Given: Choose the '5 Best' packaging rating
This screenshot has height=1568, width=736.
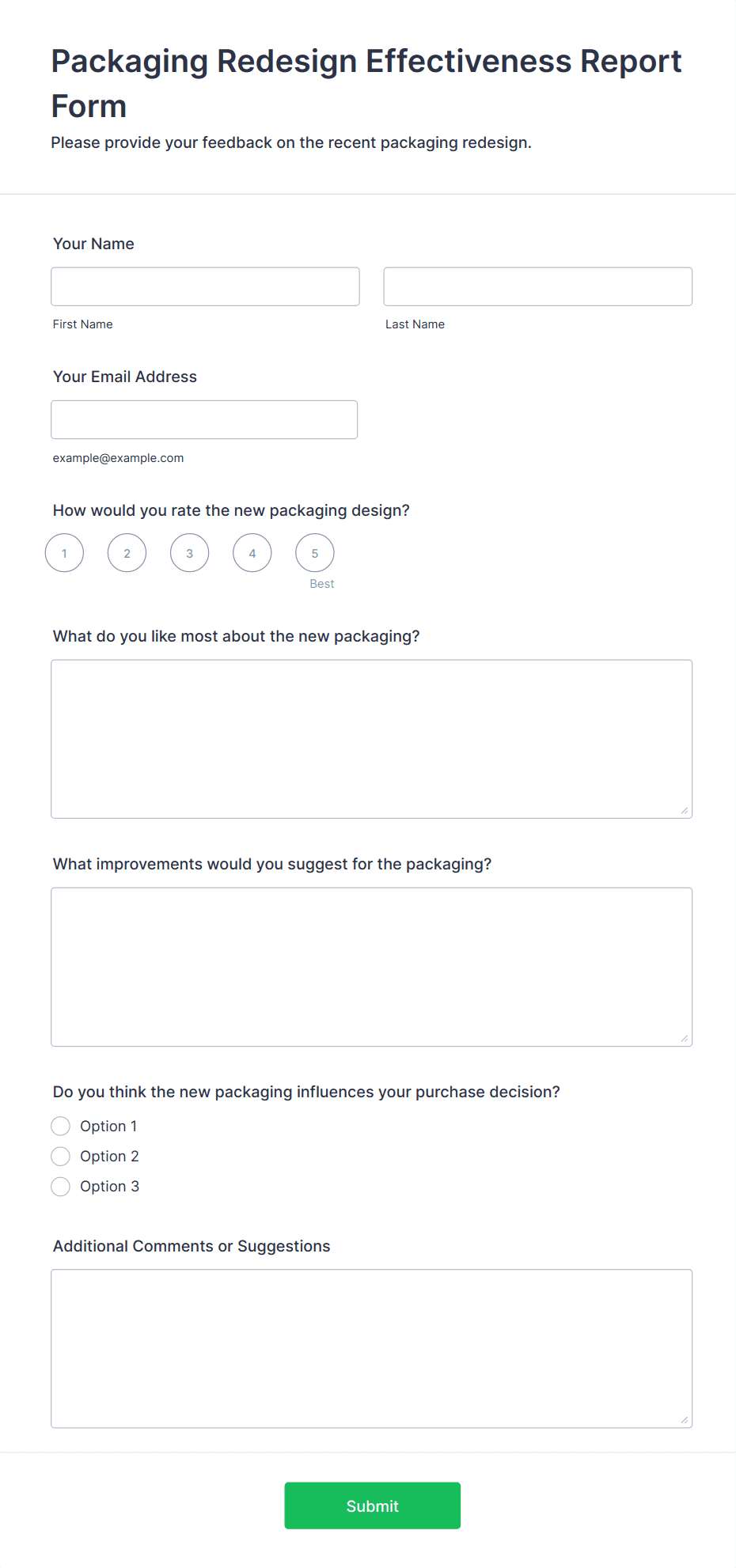Looking at the screenshot, I should (314, 552).
